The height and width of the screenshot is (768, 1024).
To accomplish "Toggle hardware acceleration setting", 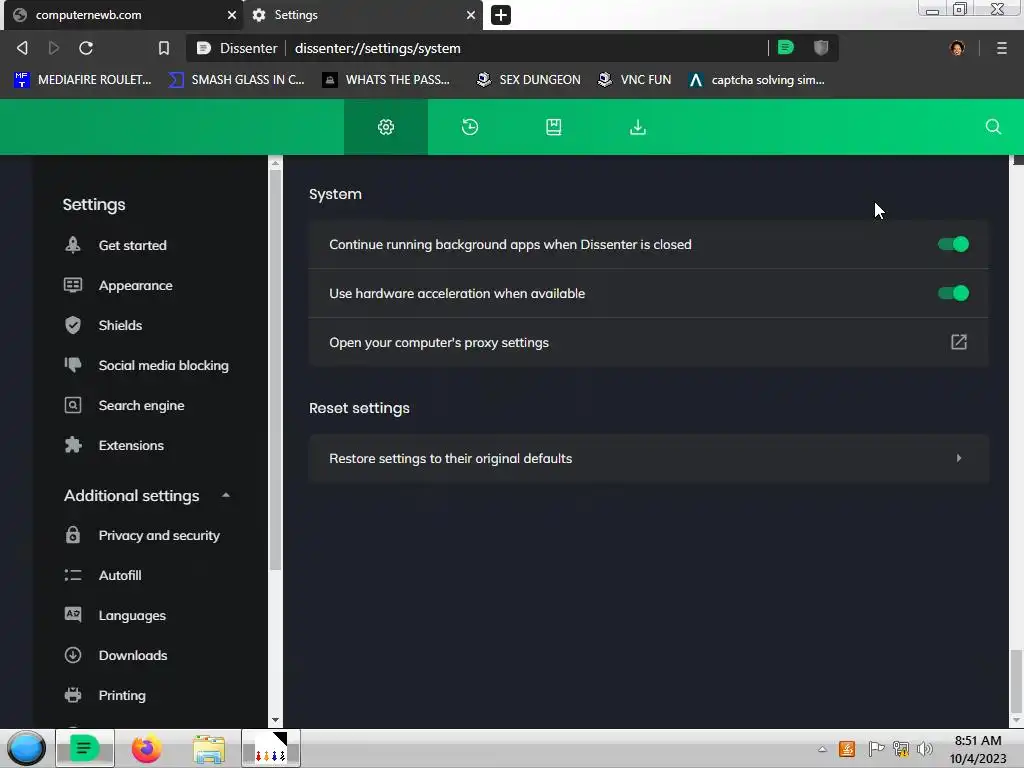I will (x=953, y=293).
